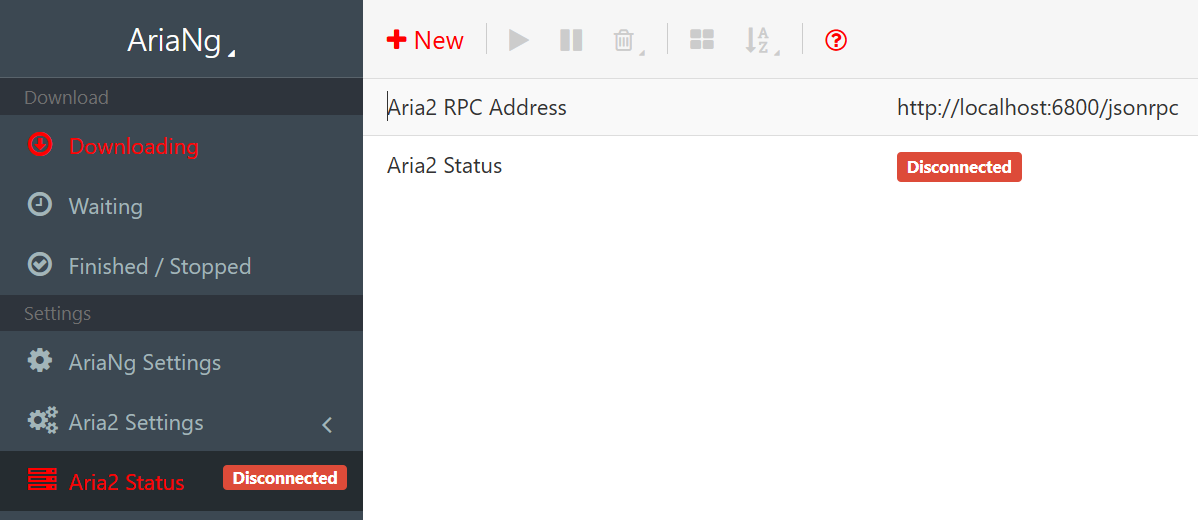Click the red plus New button
Image resolution: width=1198 pixels, height=520 pixels.
coord(425,40)
